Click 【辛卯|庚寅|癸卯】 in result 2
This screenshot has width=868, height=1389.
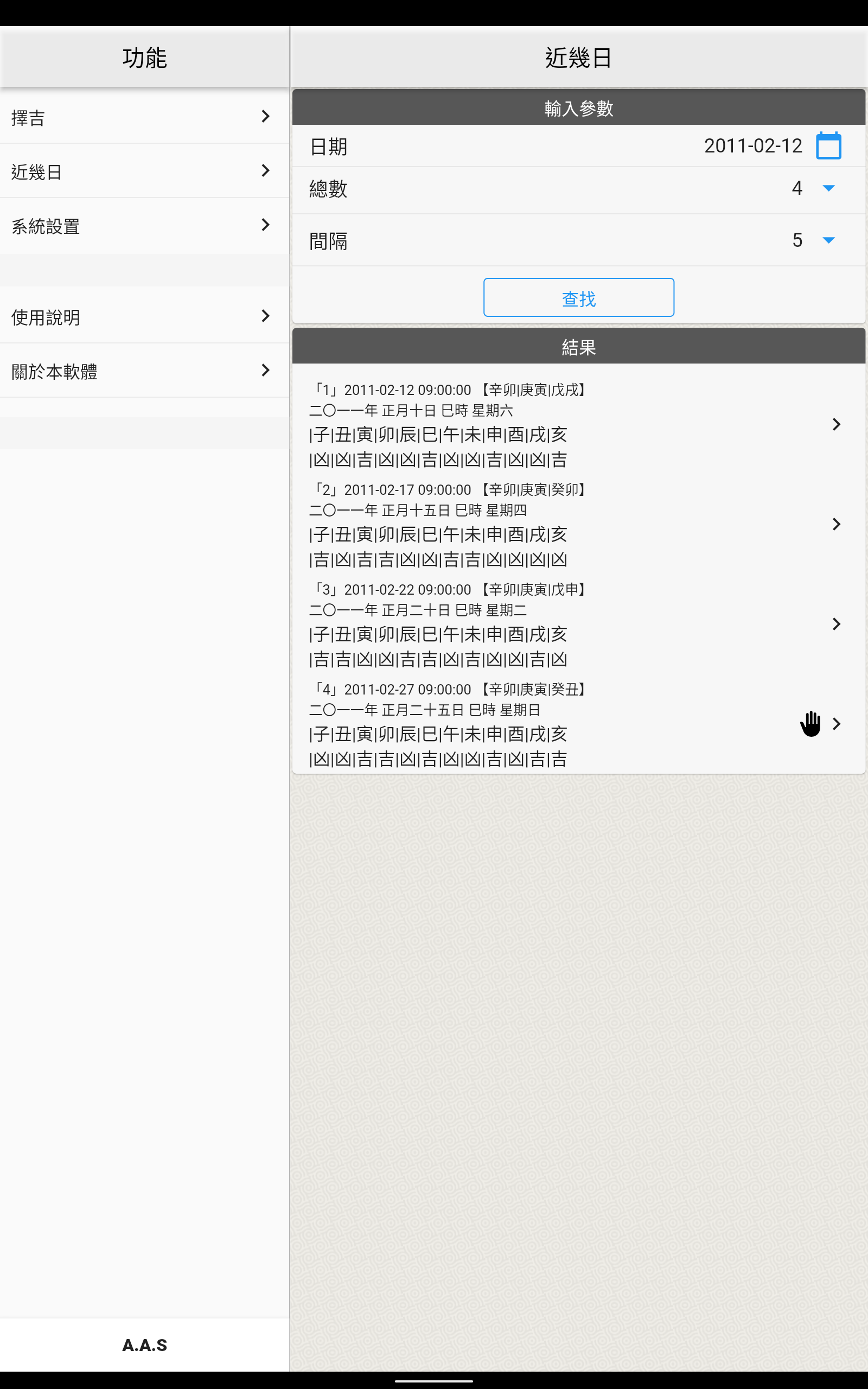(533, 489)
